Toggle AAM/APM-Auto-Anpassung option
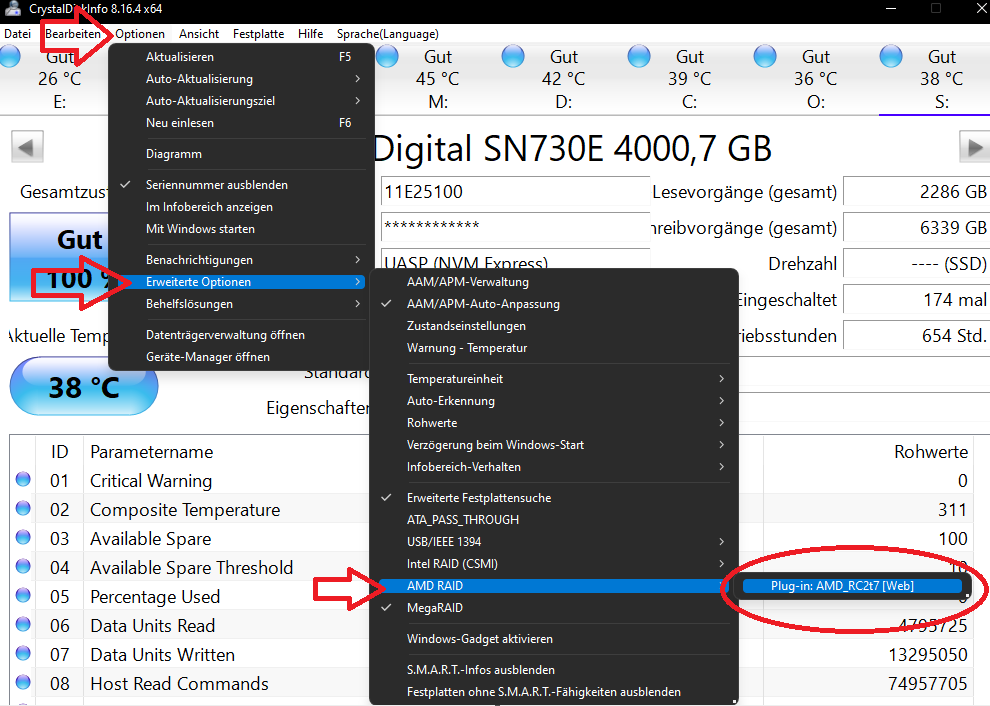 coord(554,304)
